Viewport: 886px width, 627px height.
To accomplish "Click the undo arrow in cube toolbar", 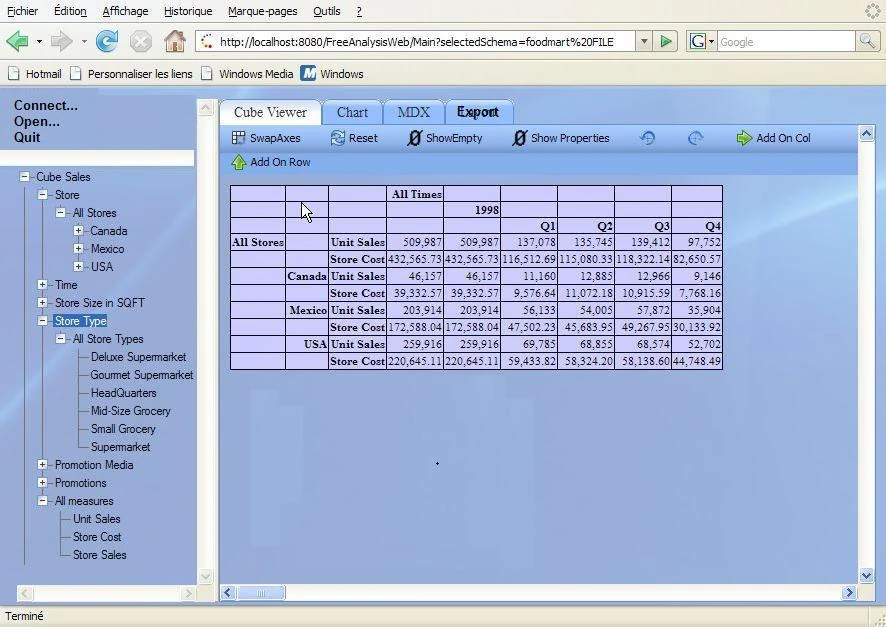I will point(648,138).
